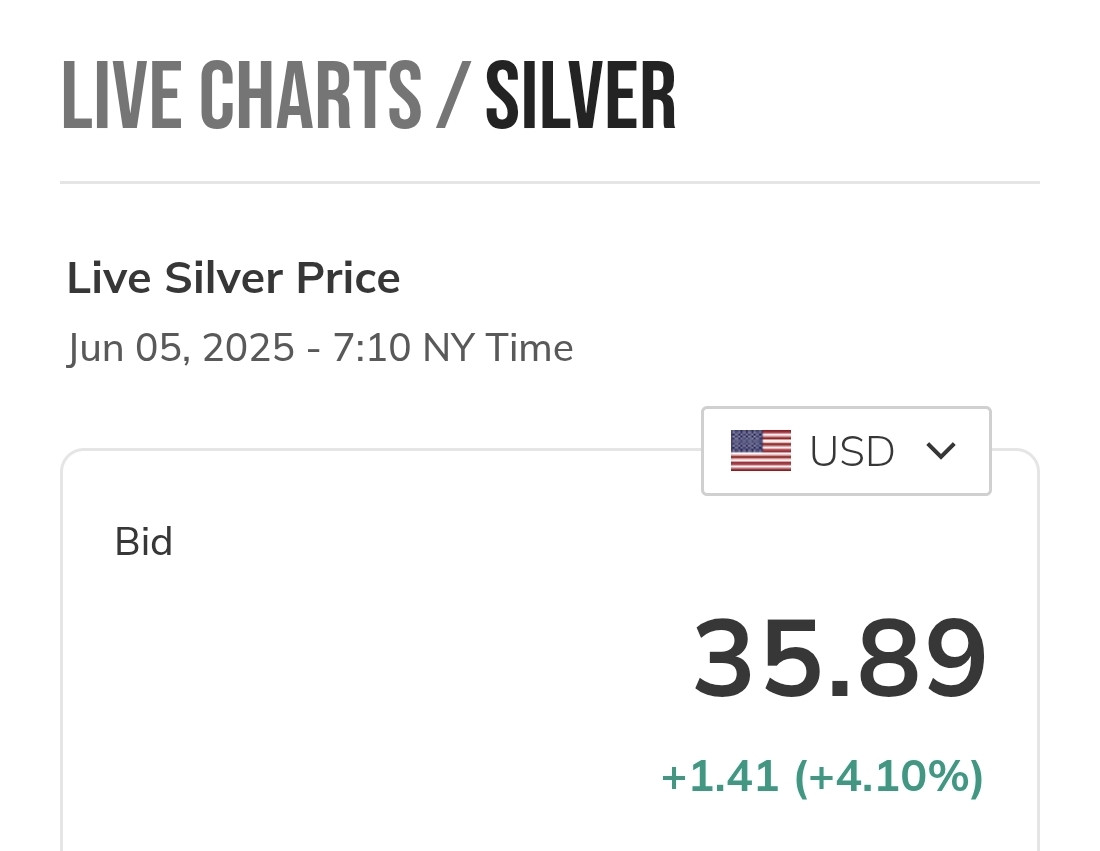Screen dimensions: 1100x851
Task: Click the word CHARTS in header
Action: [x=310, y=96]
